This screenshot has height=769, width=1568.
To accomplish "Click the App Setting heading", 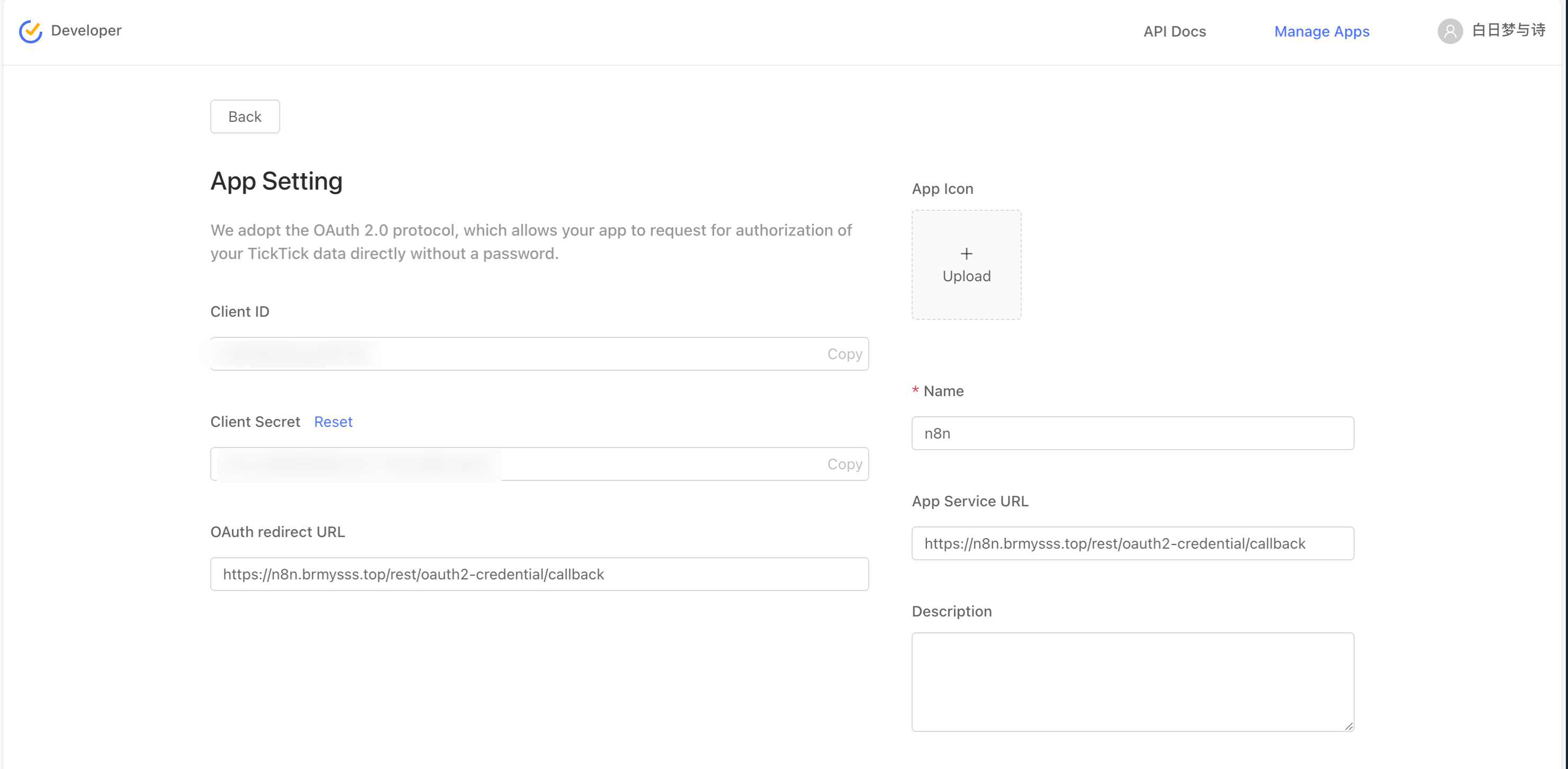I will [276, 181].
